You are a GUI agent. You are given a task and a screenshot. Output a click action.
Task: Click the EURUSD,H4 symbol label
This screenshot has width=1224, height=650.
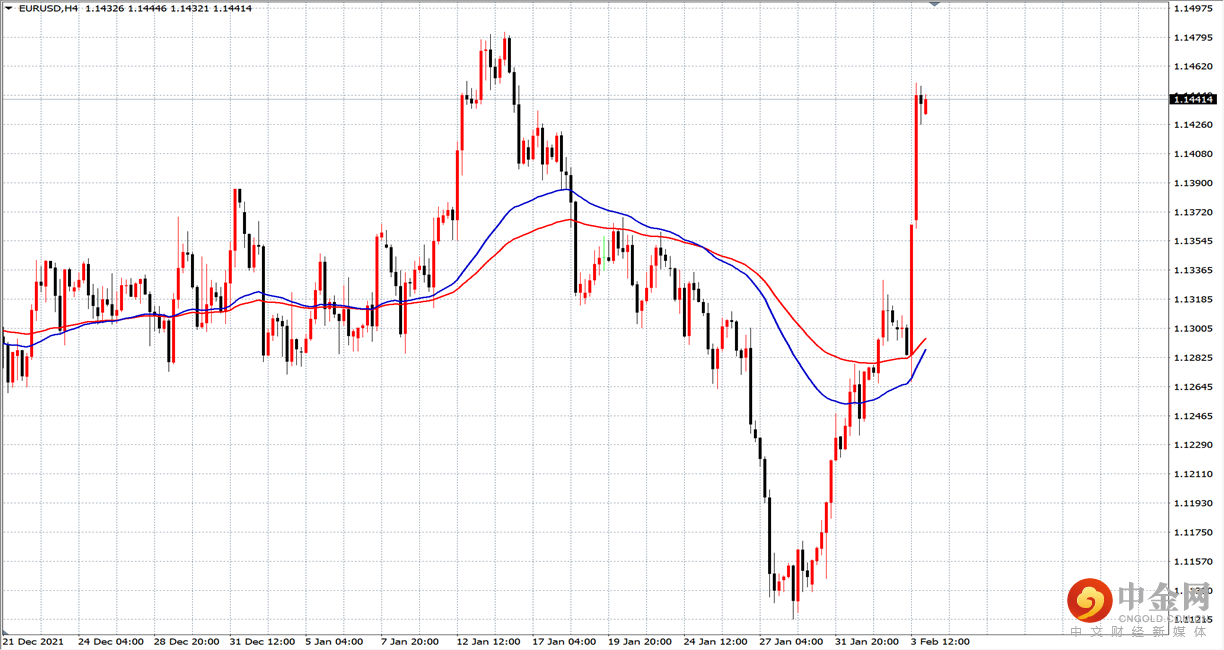click(48, 9)
